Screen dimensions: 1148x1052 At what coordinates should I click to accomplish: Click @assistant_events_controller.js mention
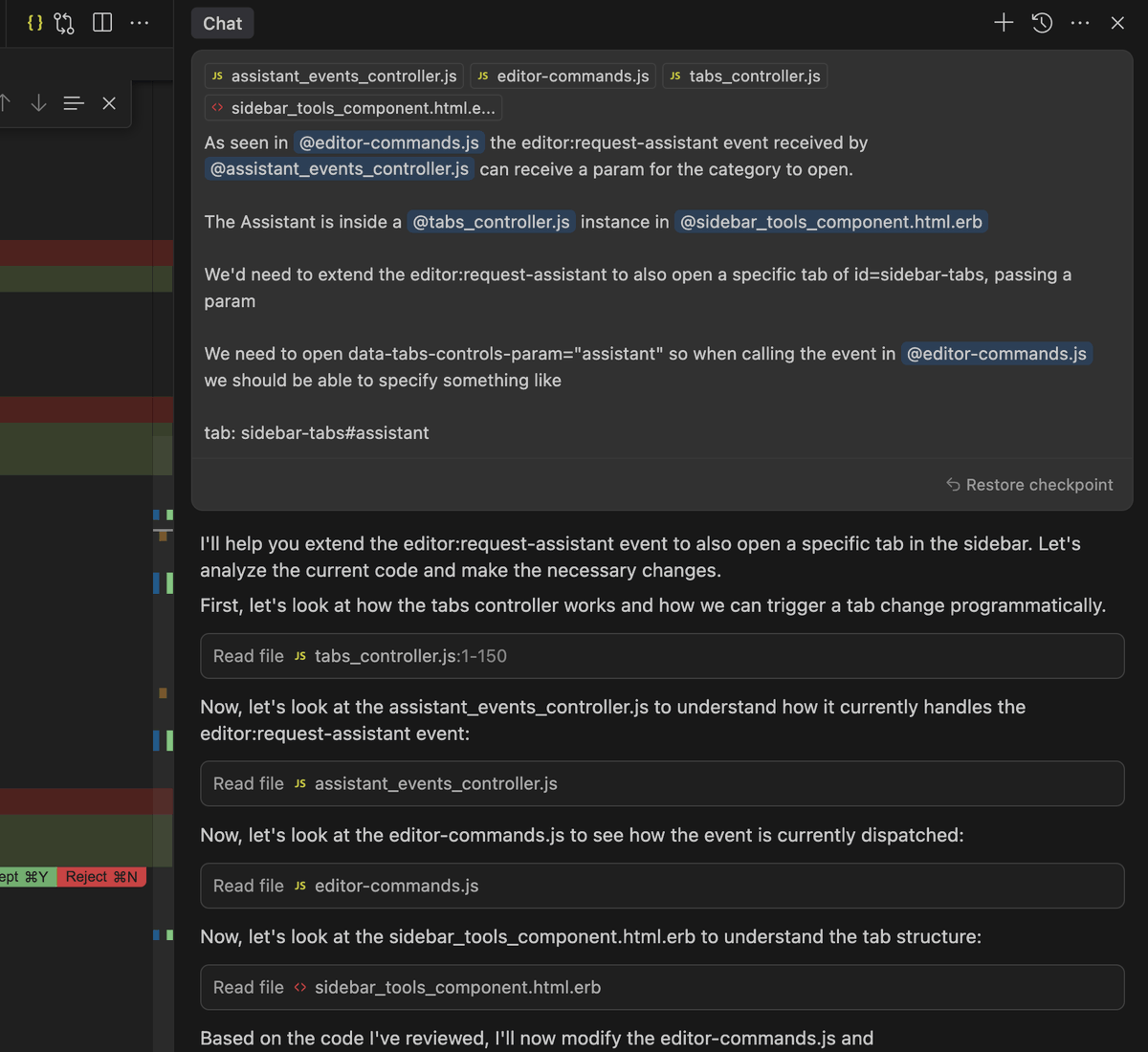coord(339,169)
